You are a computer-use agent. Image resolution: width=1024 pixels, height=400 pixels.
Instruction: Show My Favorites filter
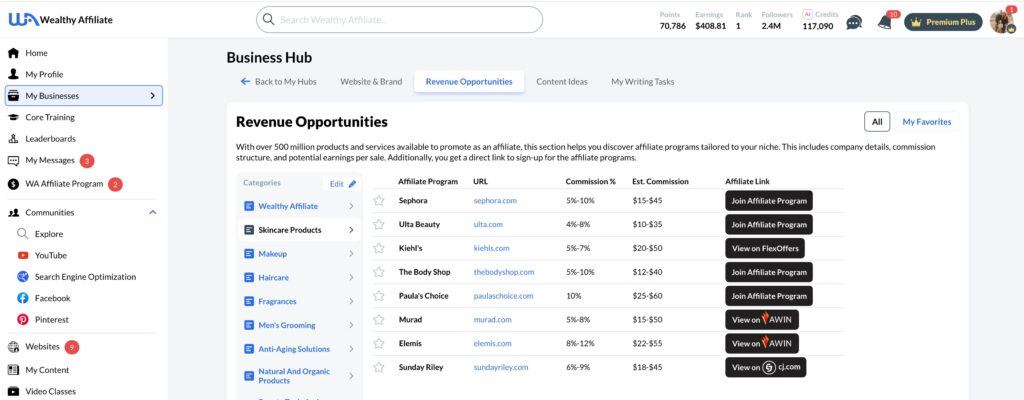[x=927, y=122]
